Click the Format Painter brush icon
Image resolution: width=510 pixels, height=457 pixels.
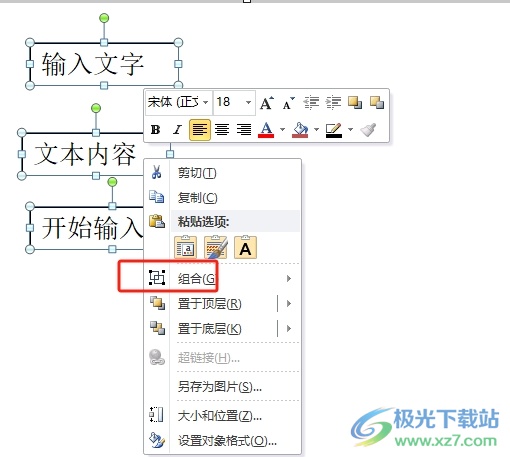coord(368,130)
